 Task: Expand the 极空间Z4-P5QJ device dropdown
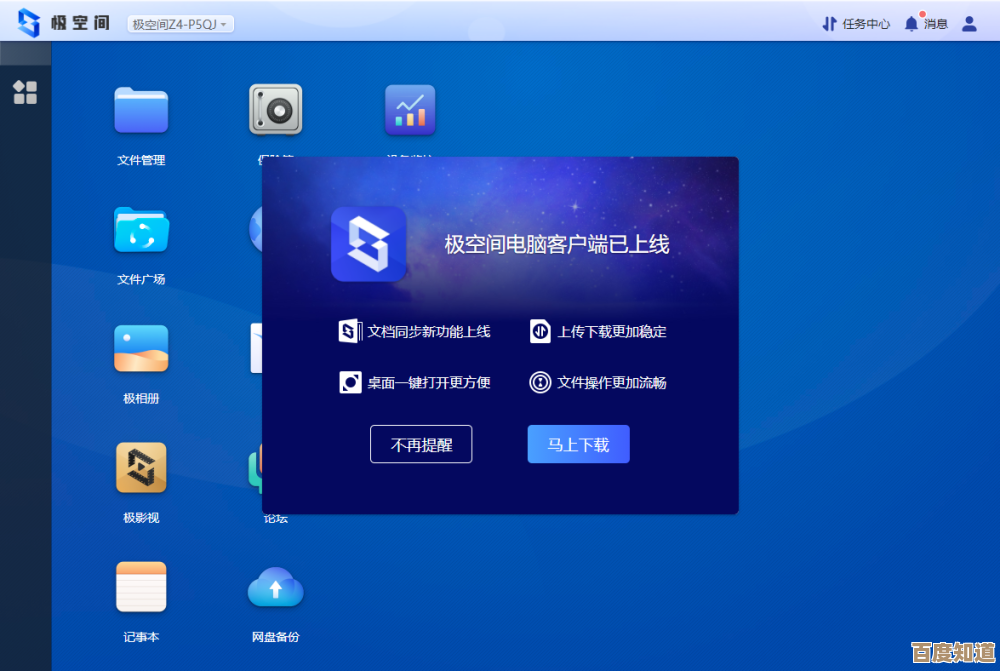[x=180, y=24]
